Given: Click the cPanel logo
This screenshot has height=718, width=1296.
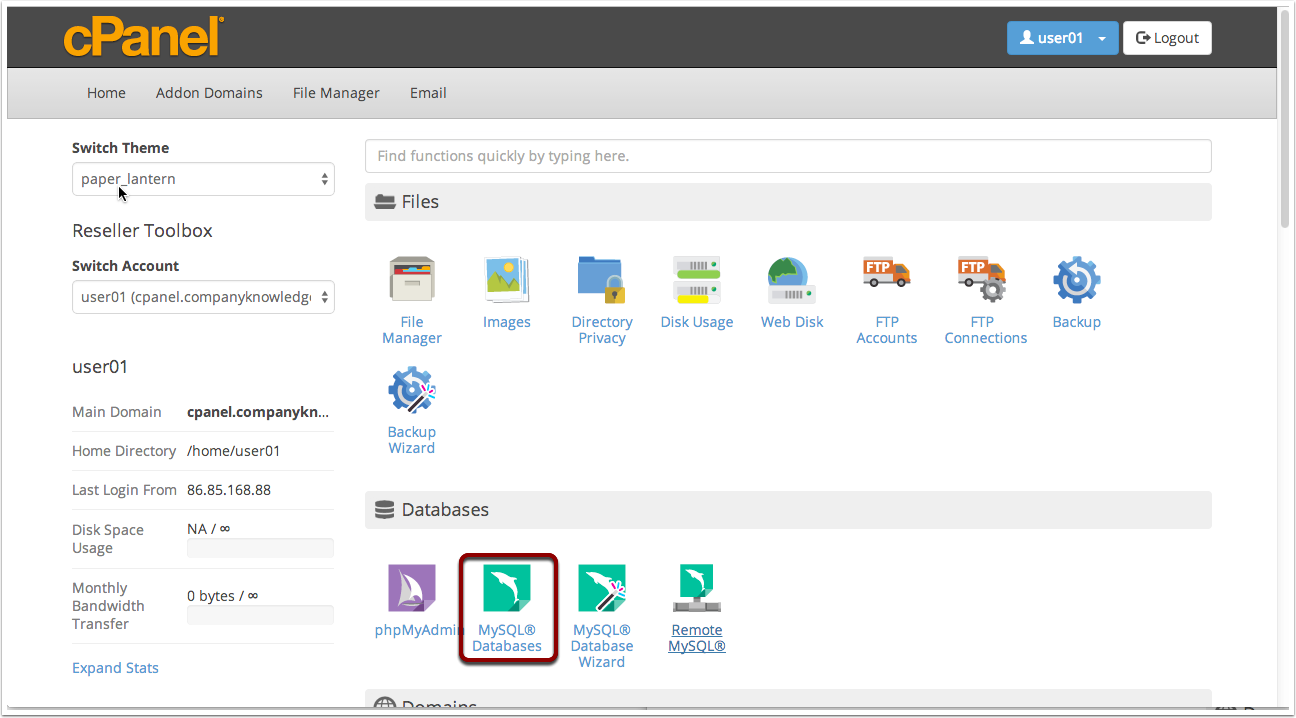Looking at the screenshot, I should pos(143,37).
